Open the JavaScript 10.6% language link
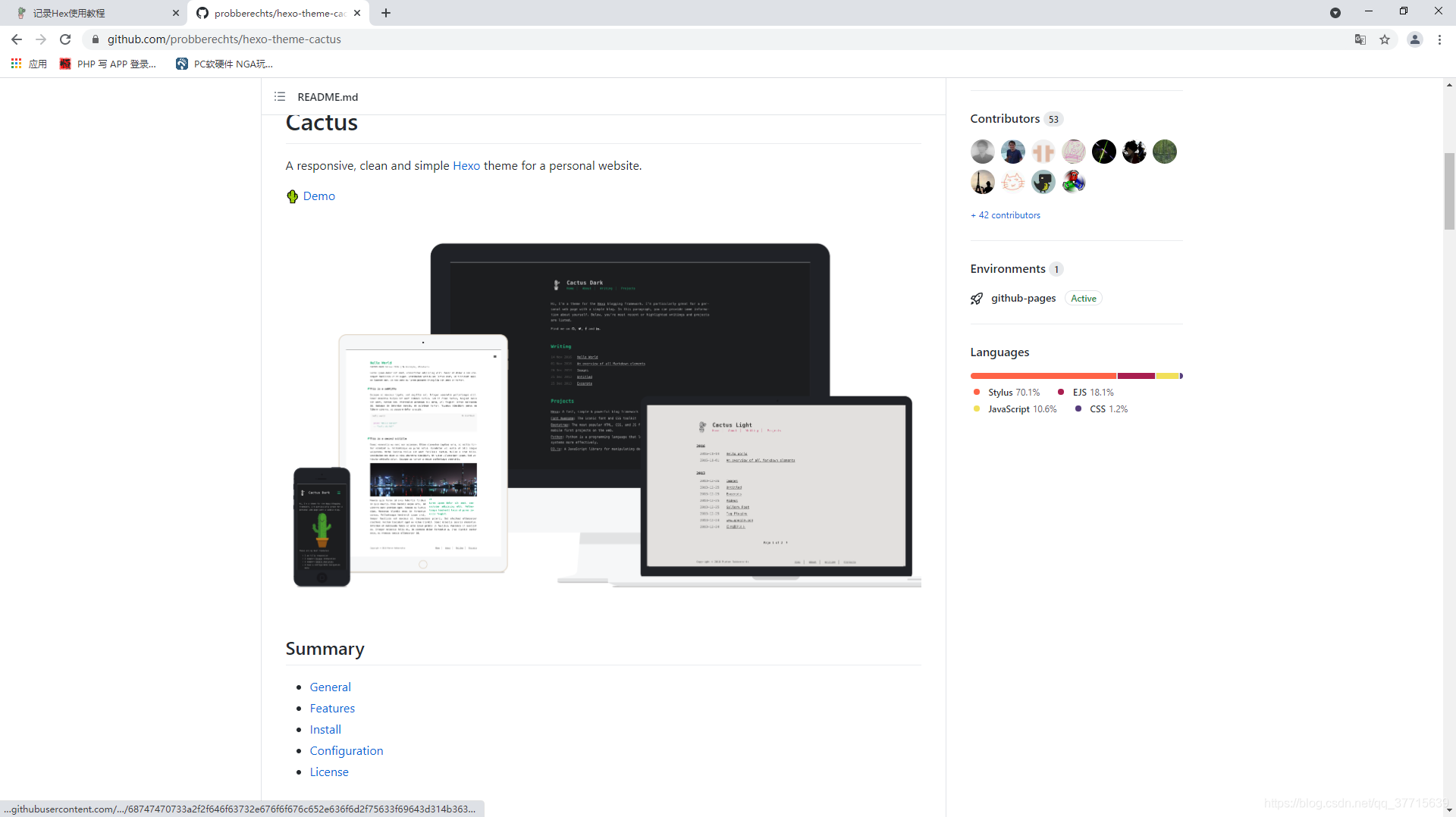This screenshot has width=1456, height=817. 1015,409
